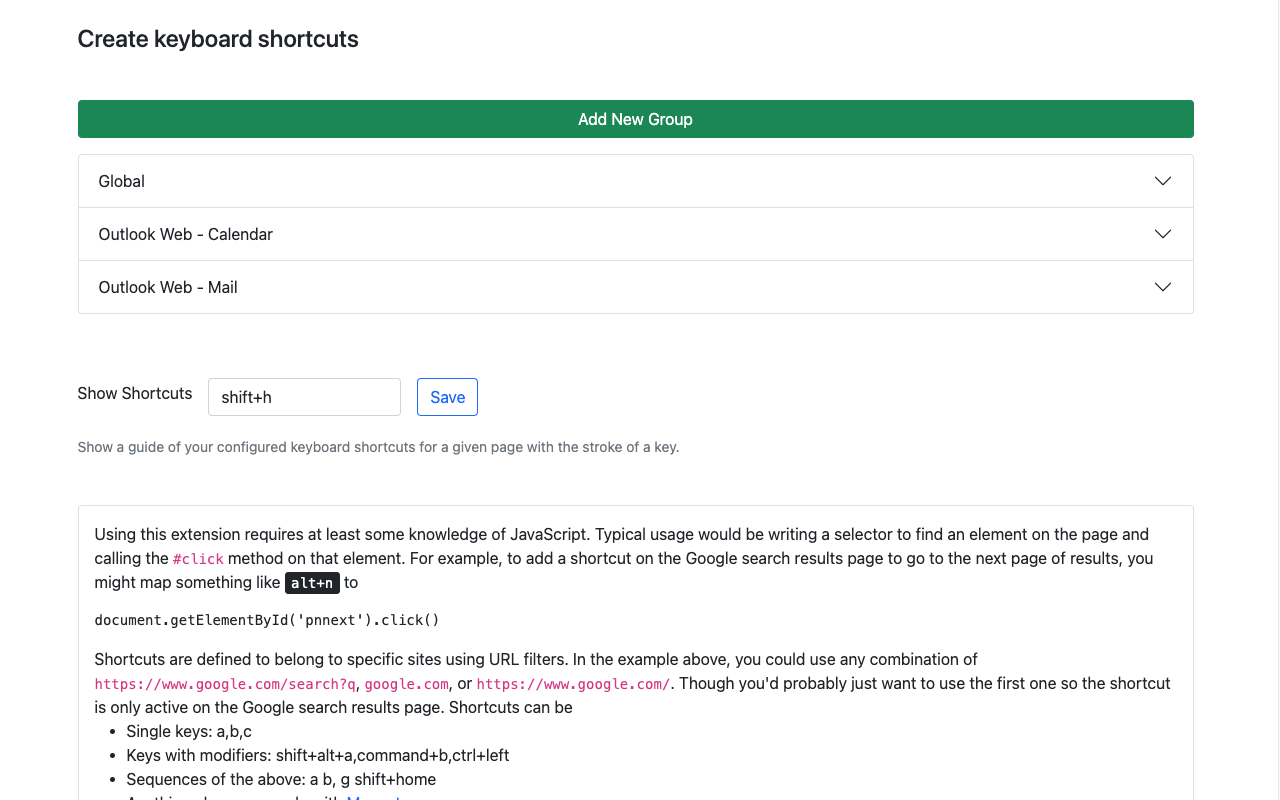1280x800 pixels.
Task: Click the google.com/search?q URL filter example
Action: (x=225, y=684)
